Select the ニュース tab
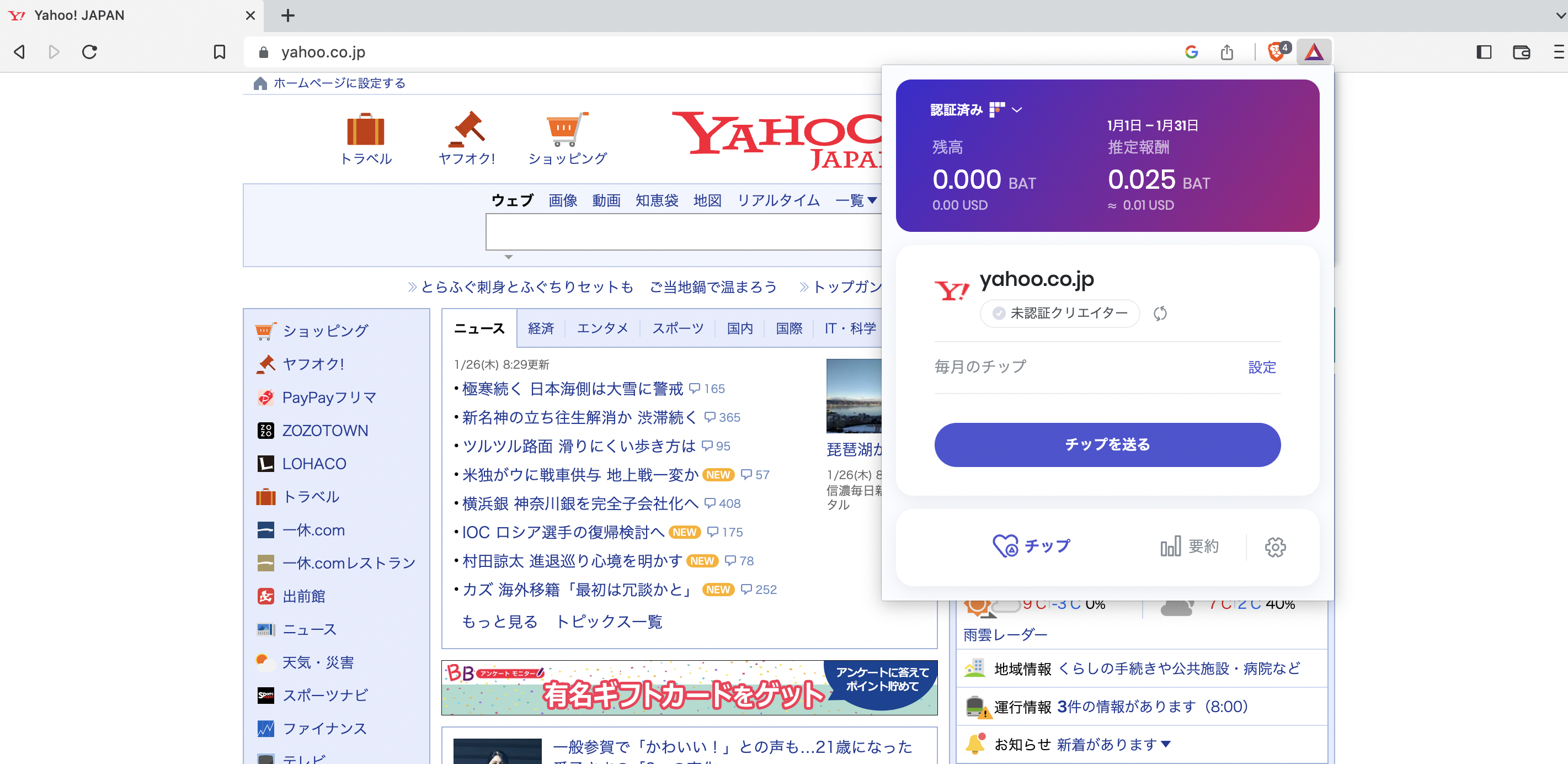 479,328
